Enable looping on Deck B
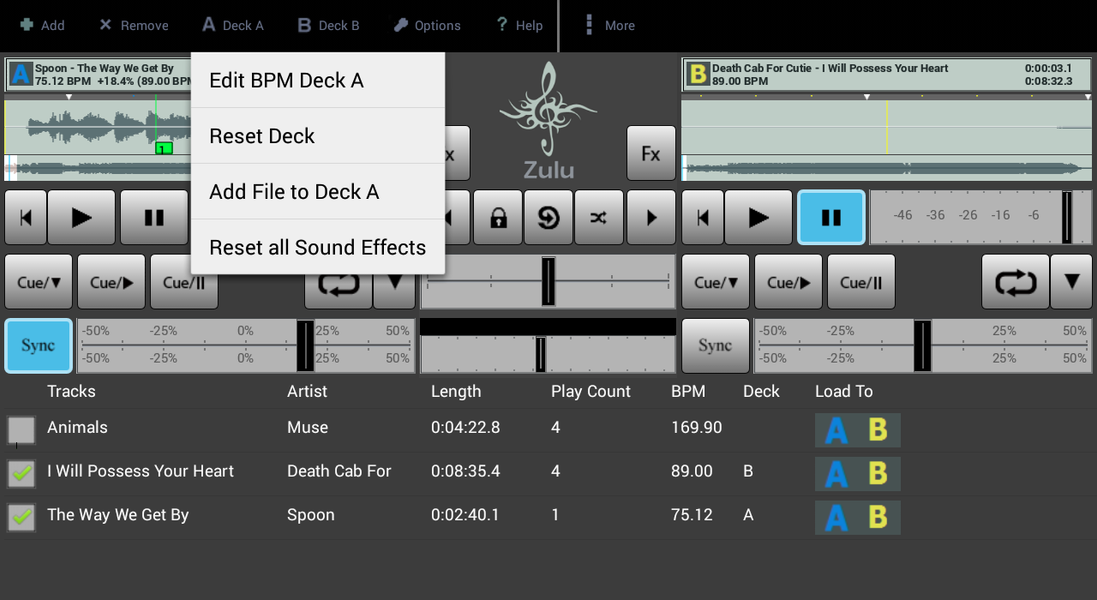 coord(1015,282)
